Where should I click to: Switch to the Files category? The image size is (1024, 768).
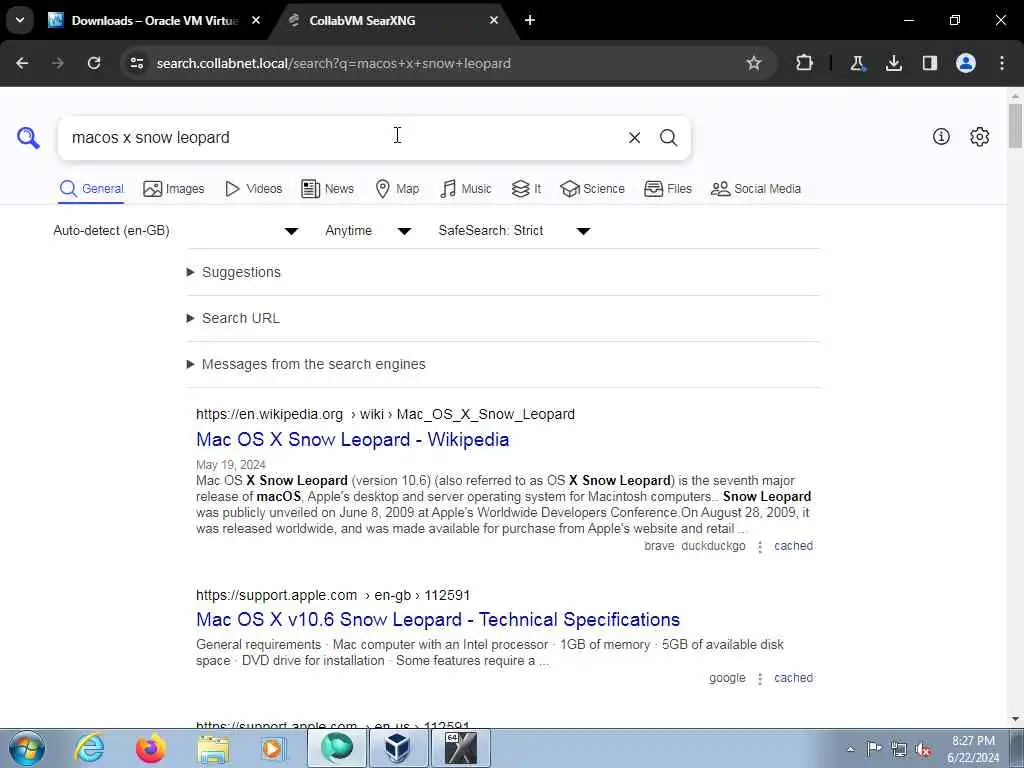(x=667, y=189)
